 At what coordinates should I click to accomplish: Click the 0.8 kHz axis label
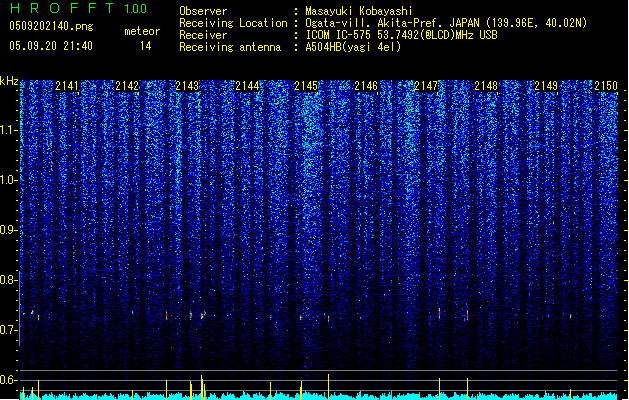pyautogui.click(x=9, y=280)
